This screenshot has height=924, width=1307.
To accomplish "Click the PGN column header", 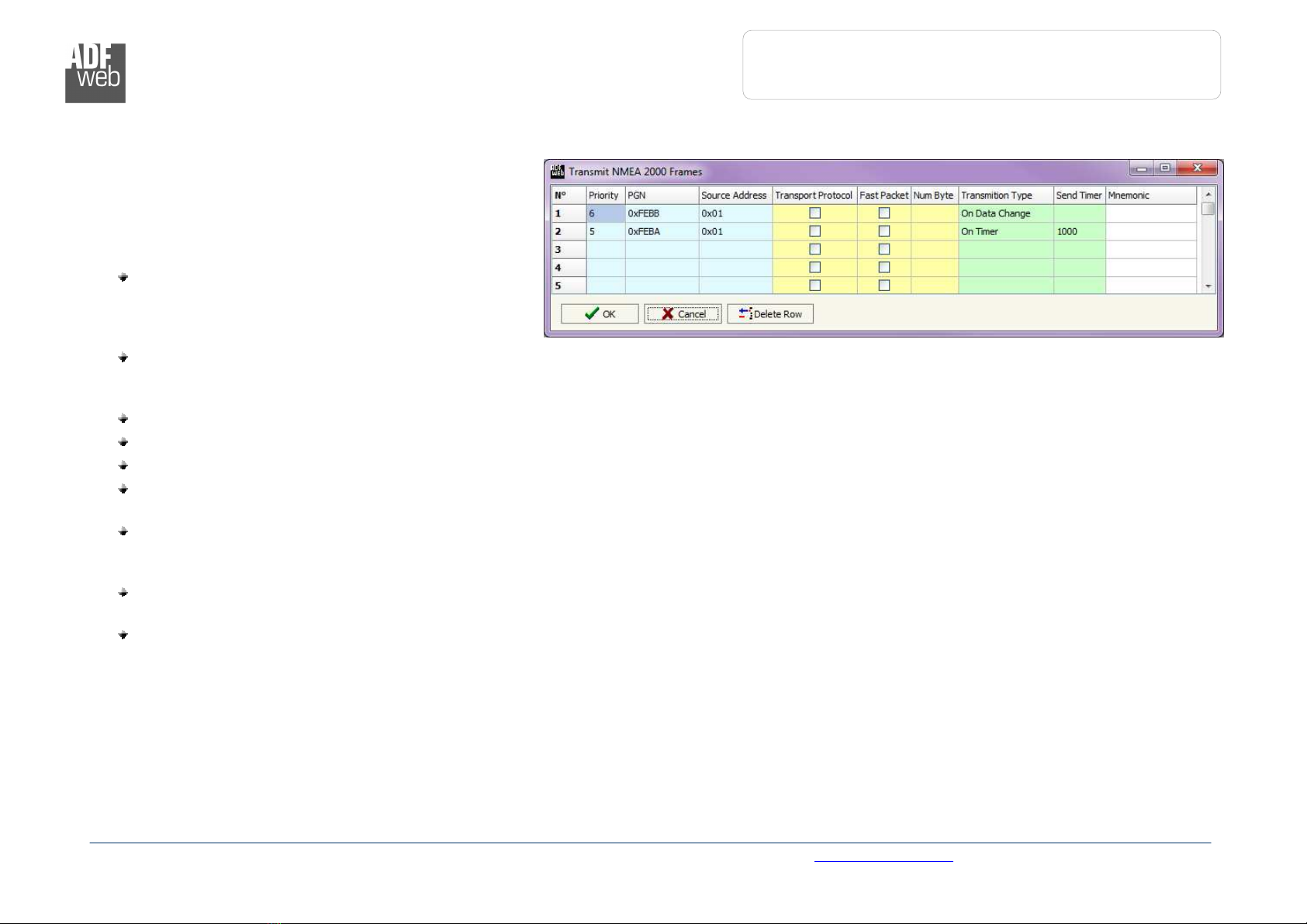I will (662, 196).
